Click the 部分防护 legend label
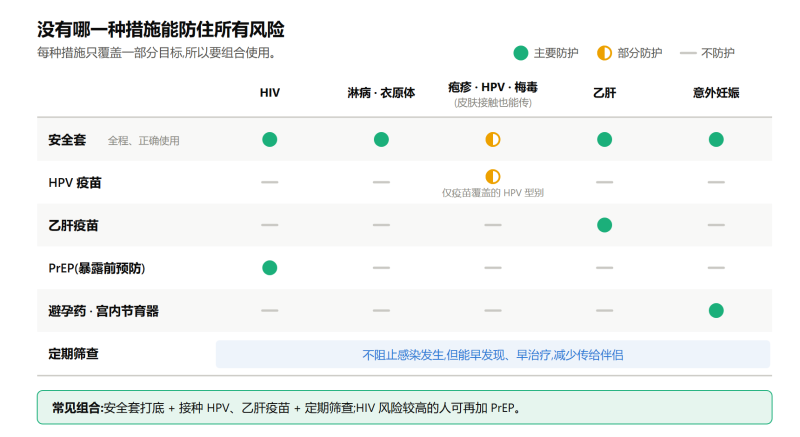Viewport: 800px width, 437px height. [x=640, y=53]
